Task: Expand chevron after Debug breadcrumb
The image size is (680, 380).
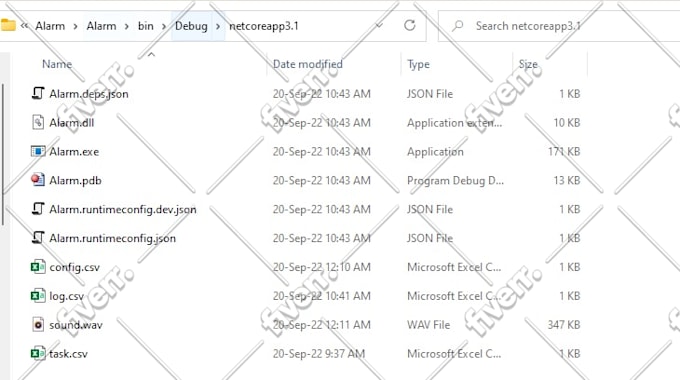Action: [x=218, y=26]
